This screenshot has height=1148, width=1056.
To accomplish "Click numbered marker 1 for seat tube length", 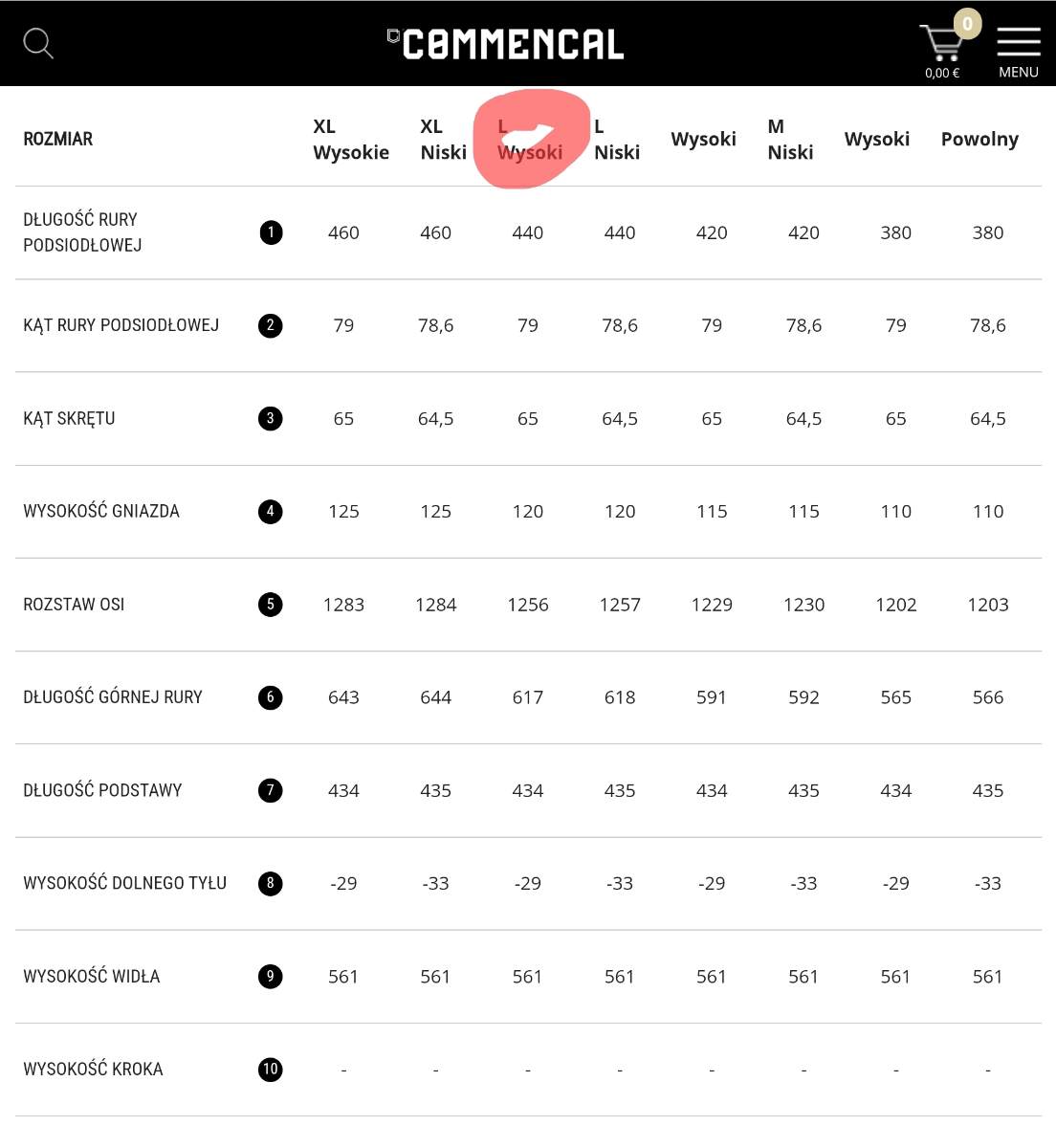I will click(271, 232).
